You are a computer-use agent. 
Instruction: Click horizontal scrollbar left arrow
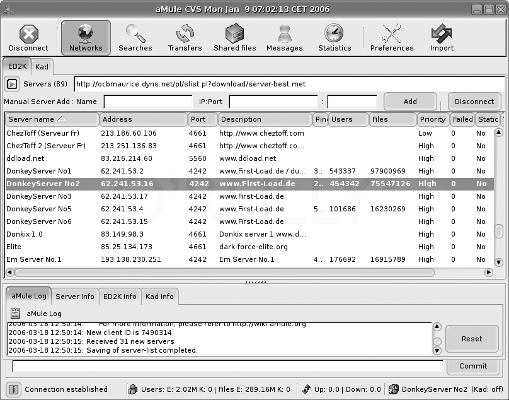[10, 273]
